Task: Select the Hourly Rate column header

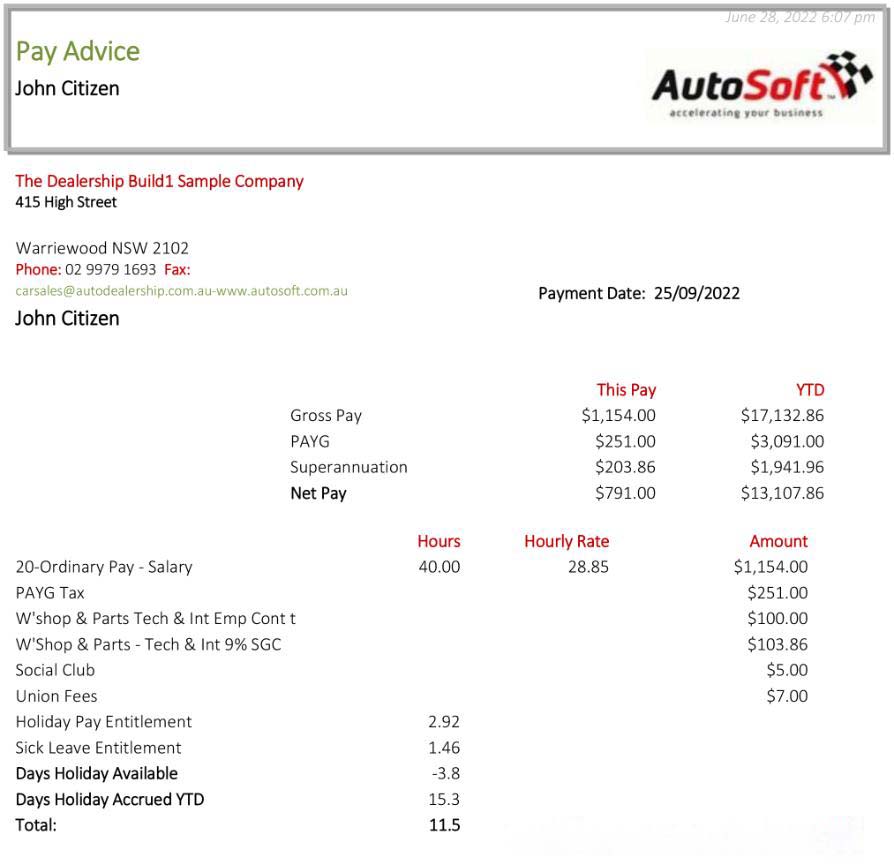Action: click(566, 541)
